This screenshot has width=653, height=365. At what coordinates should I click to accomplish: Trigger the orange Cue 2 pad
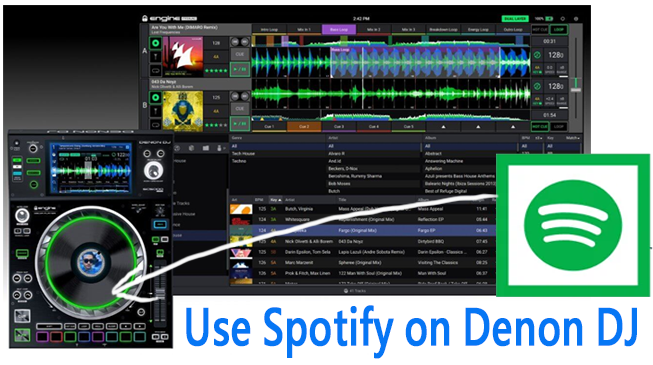pos(304,127)
